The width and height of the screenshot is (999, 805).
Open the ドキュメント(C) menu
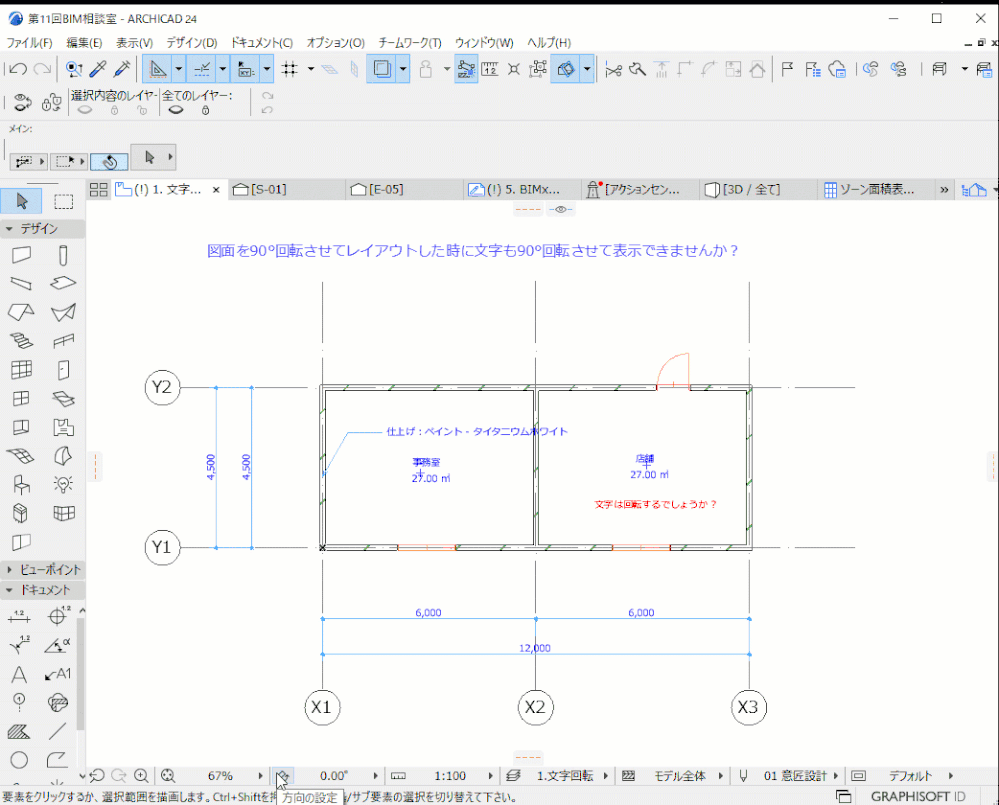pos(261,43)
